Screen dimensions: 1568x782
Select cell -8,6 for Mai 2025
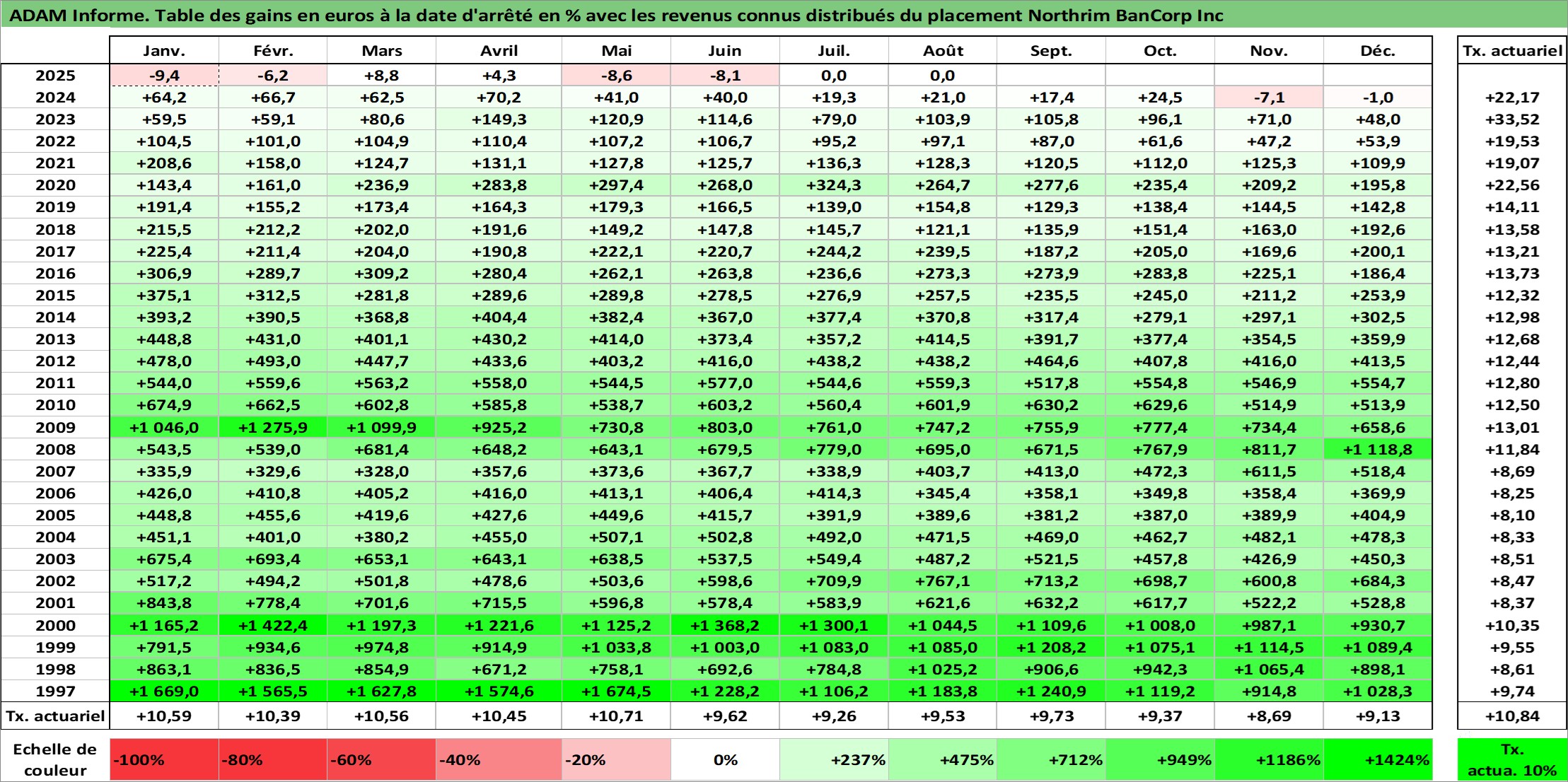click(x=616, y=76)
